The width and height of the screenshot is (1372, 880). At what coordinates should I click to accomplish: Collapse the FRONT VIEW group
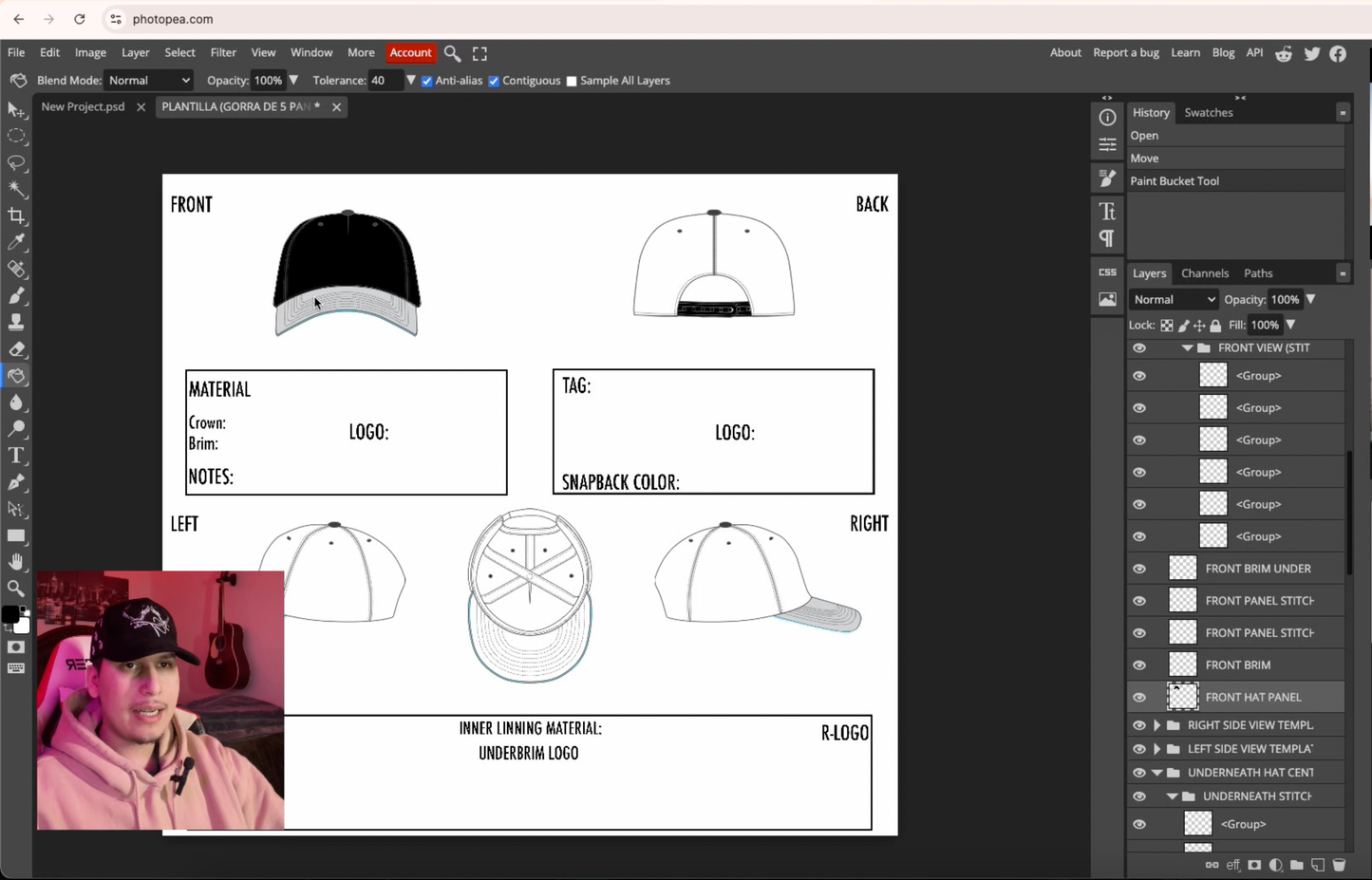coord(1187,347)
